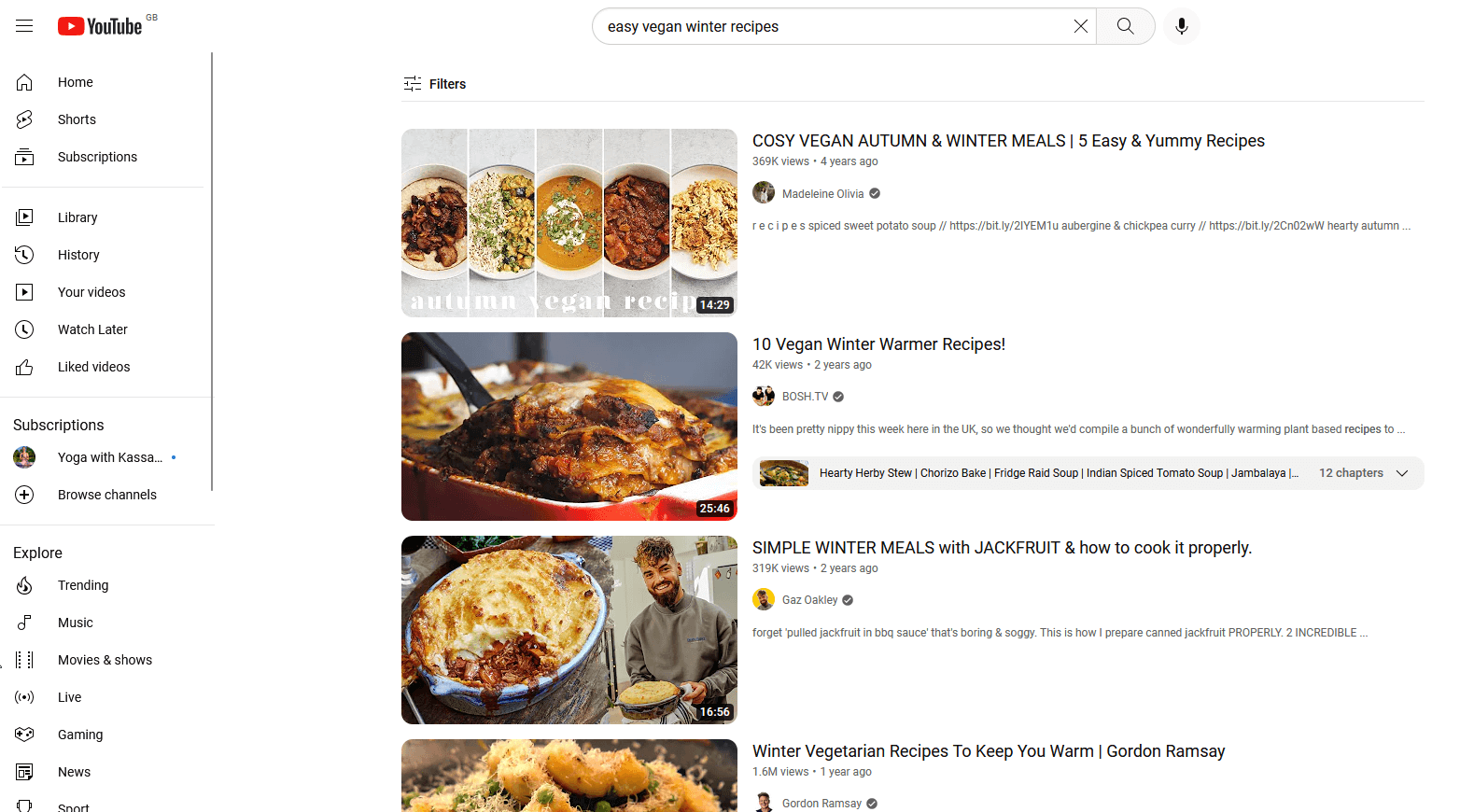Go to YouTube home via logo

(x=100, y=26)
